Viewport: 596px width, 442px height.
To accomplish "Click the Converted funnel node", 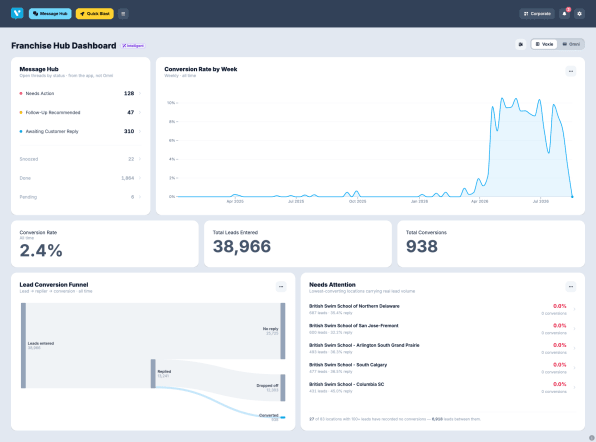I will point(283,417).
